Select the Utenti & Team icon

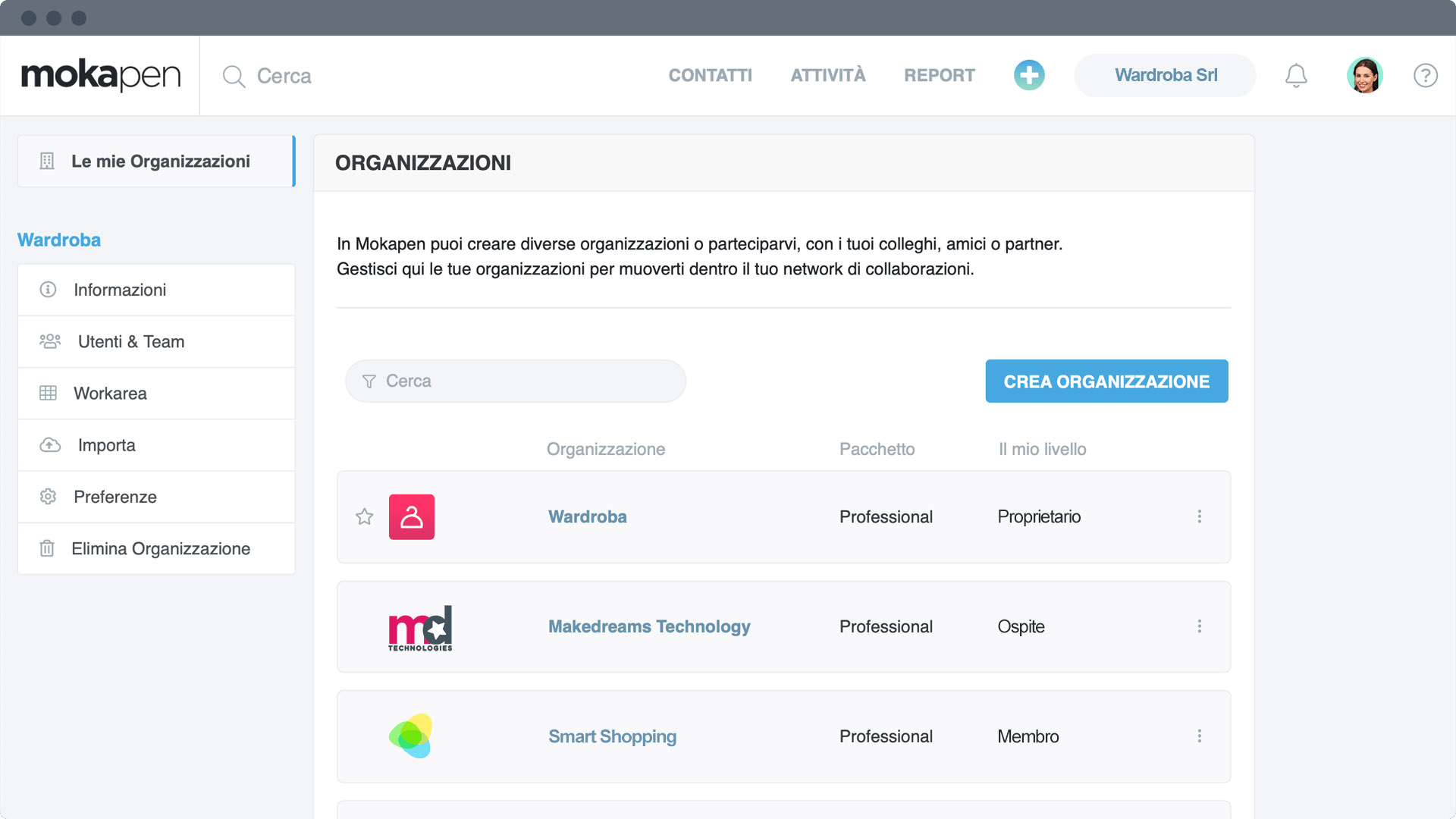click(x=49, y=341)
